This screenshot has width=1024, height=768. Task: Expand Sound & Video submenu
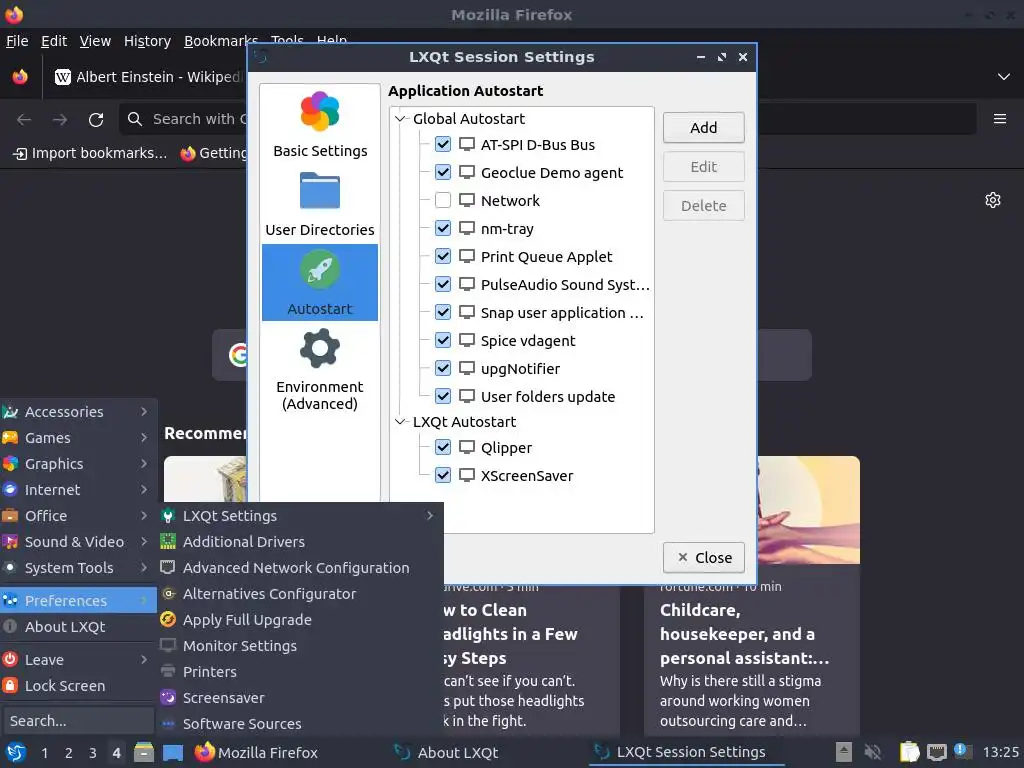pyautogui.click(x=78, y=542)
